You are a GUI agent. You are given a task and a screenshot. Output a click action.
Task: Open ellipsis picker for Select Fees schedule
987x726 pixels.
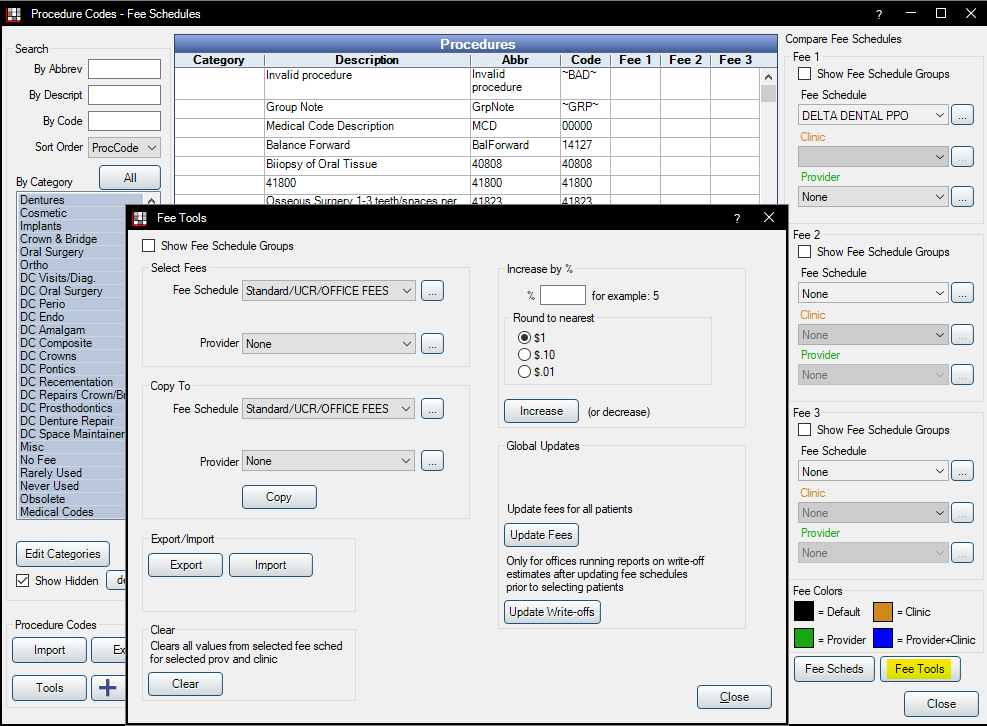pyautogui.click(x=432, y=291)
